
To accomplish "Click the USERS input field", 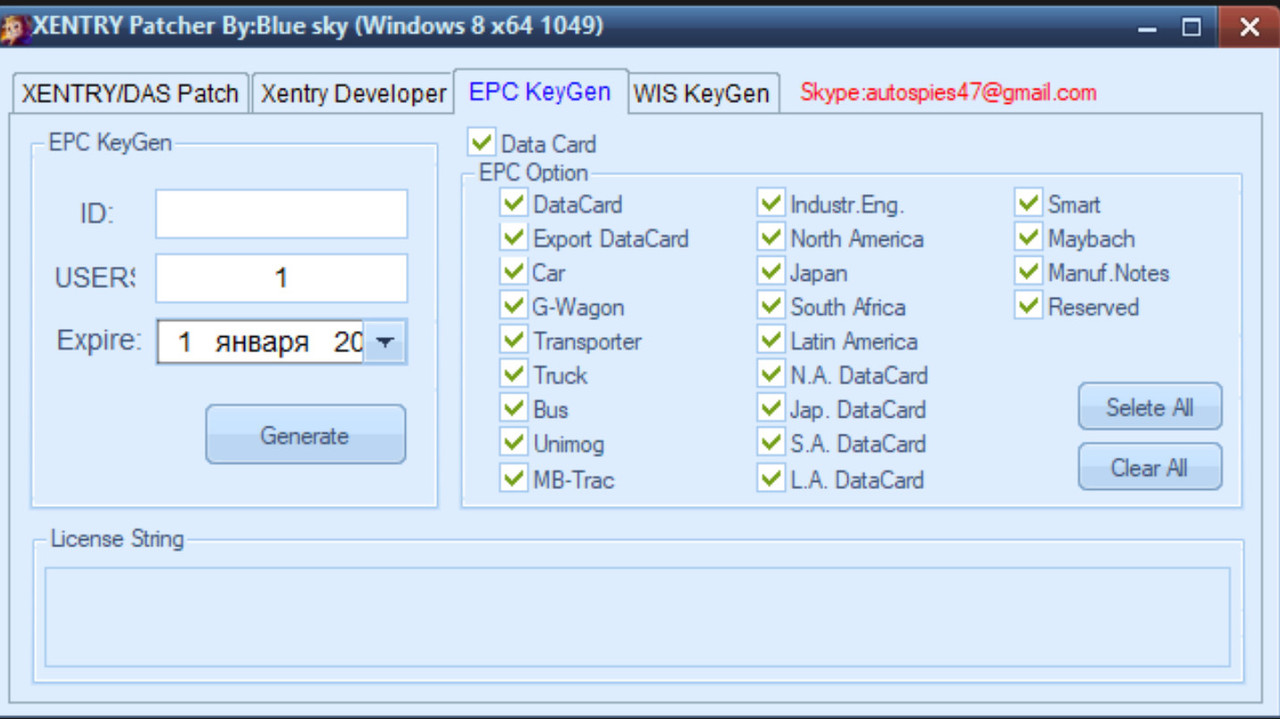I will coord(281,278).
